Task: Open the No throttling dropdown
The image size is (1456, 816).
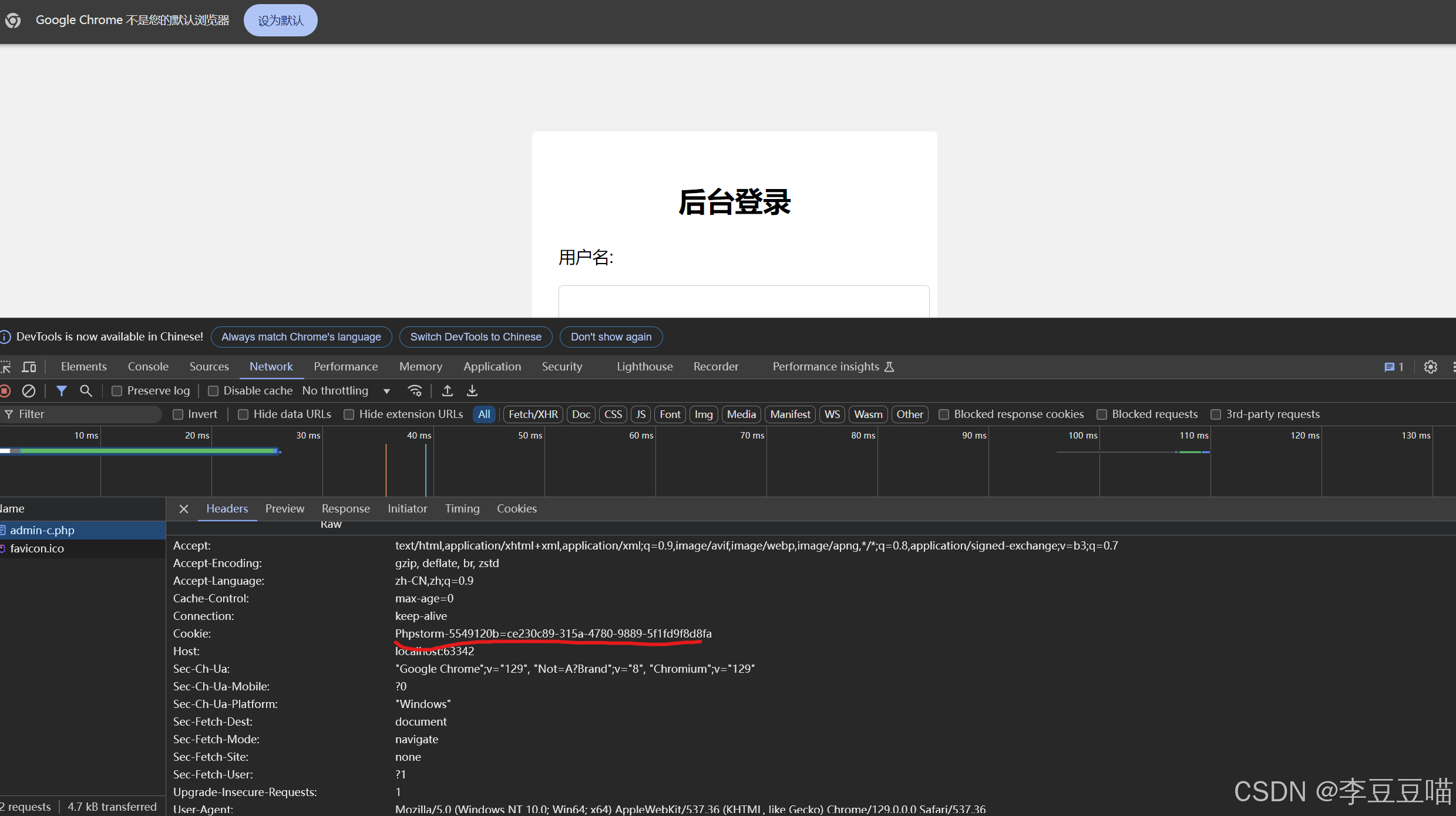Action: 347,390
